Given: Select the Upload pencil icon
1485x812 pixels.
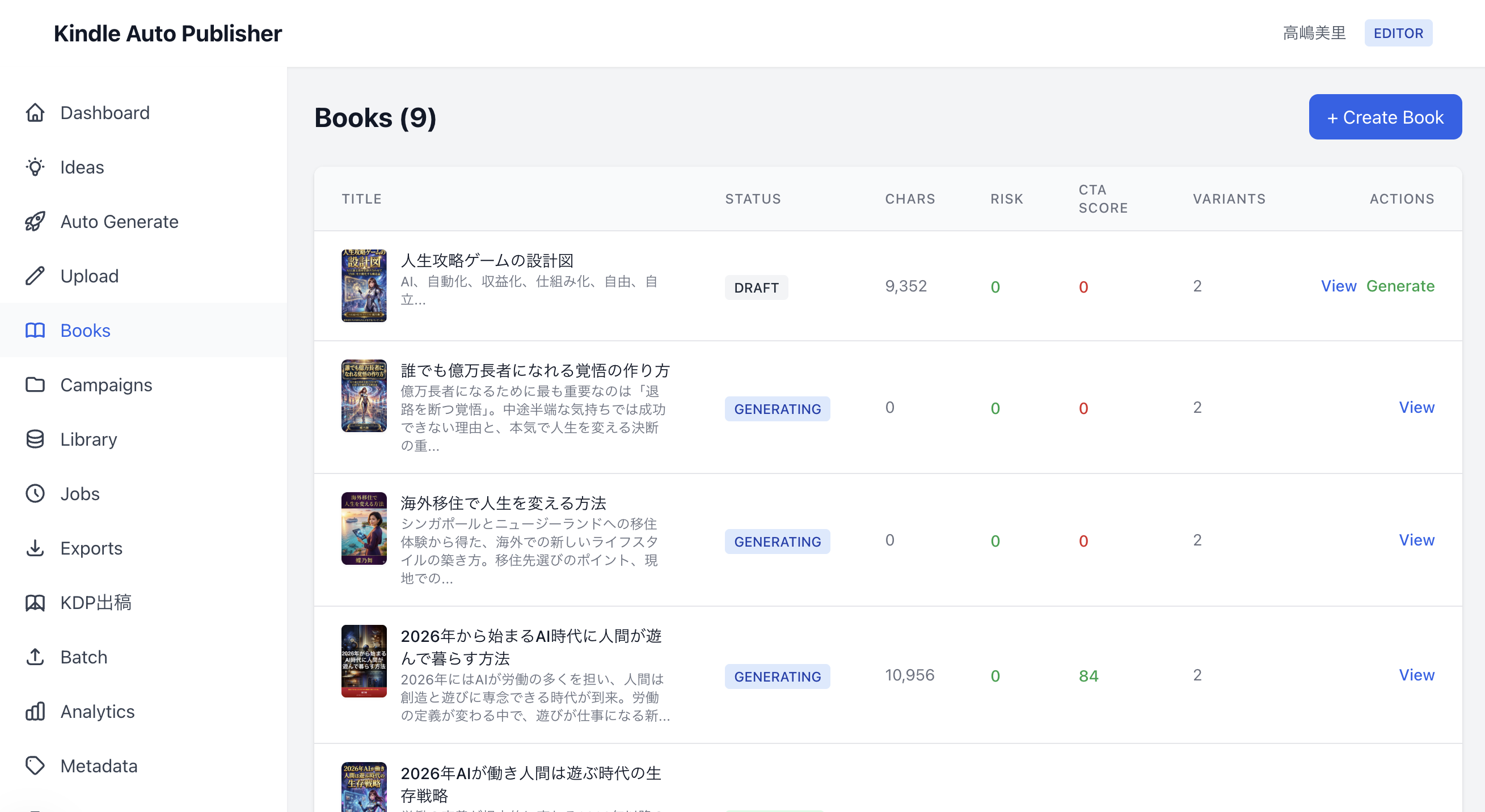Looking at the screenshot, I should 35,276.
